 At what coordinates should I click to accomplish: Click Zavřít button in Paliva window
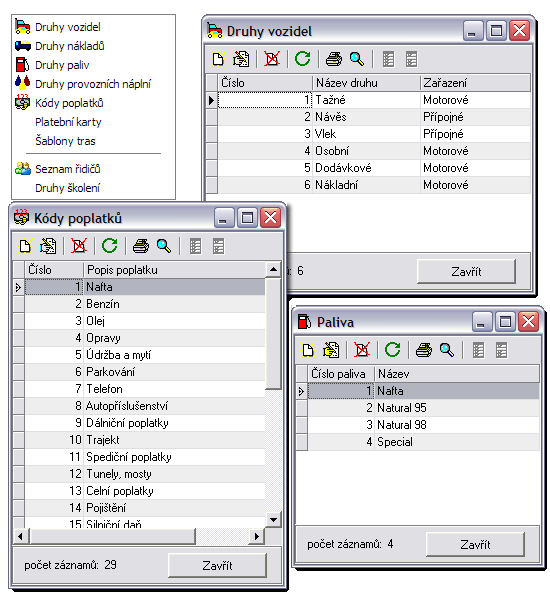pos(475,544)
